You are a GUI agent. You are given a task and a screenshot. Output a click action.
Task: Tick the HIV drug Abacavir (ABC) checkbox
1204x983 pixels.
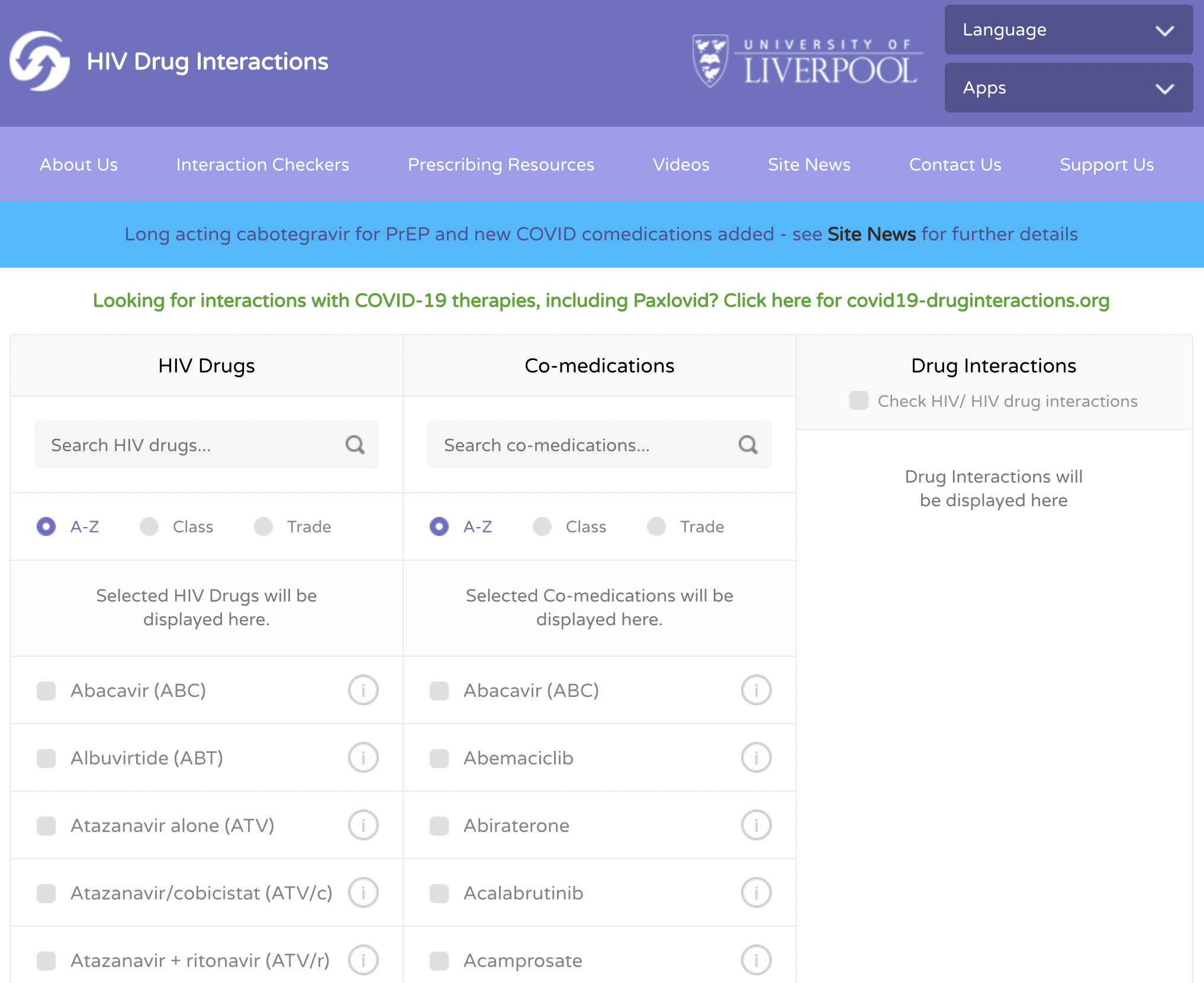[x=46, y=690]
